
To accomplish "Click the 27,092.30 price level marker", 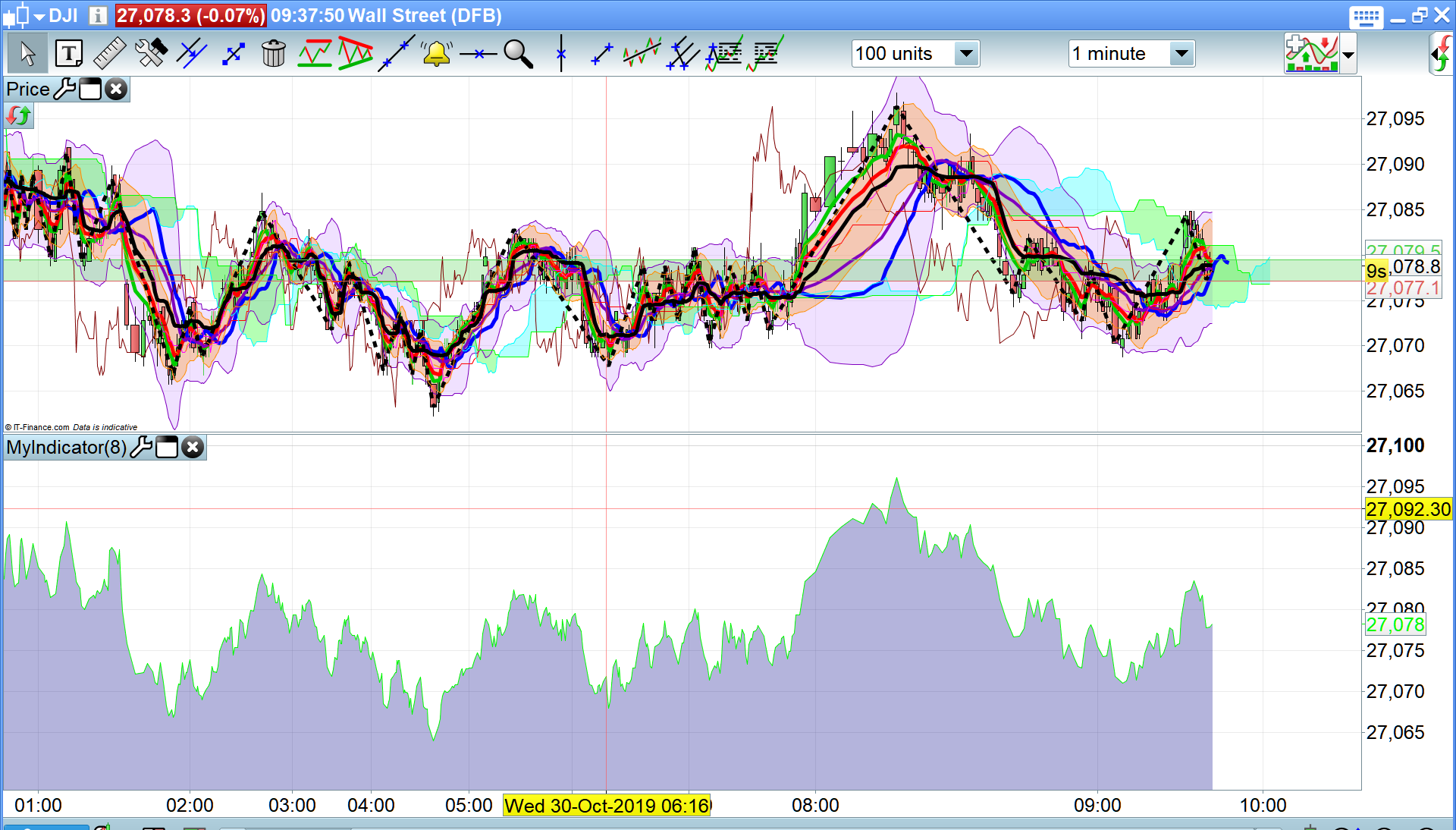I will 1407,509.
